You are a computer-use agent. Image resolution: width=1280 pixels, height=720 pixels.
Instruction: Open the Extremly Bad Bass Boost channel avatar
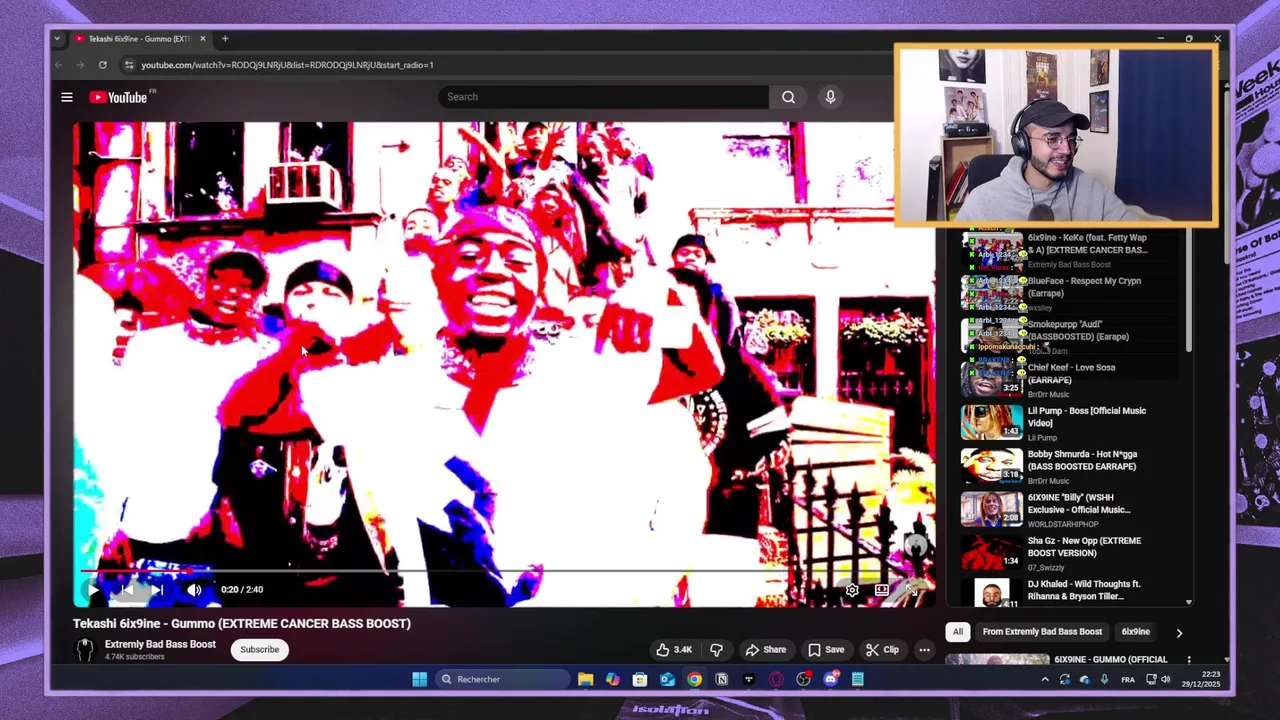[85, 650]
